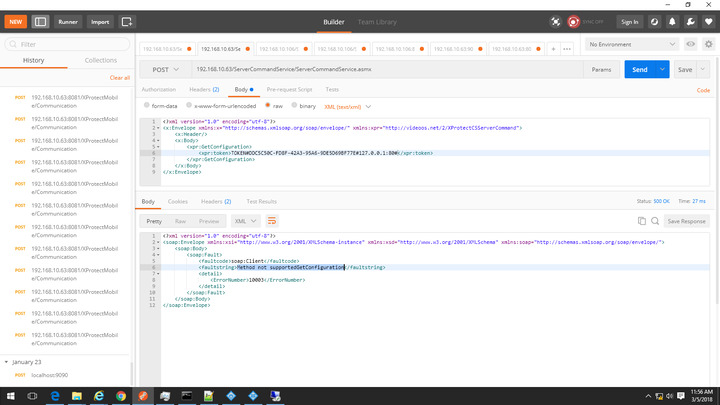Screen dimensions: 720x405
Task: Select the form-data radio button
Action: tap(147, 106)
